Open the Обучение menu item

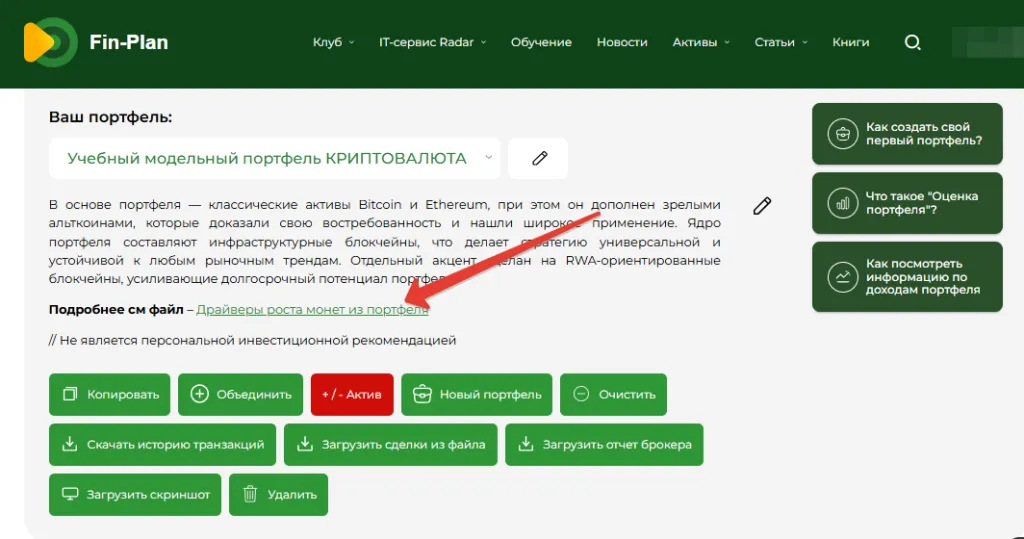tap(541, 42)
